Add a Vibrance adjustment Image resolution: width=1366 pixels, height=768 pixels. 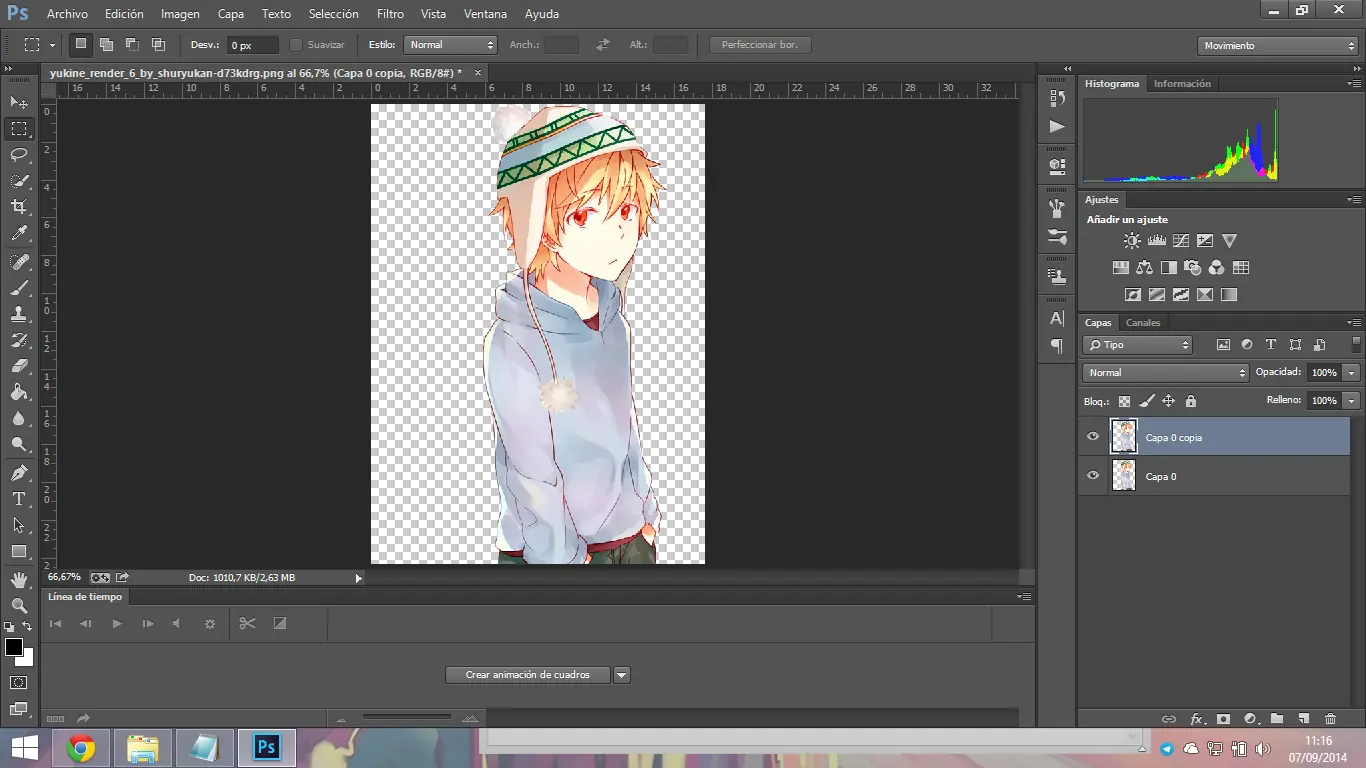click(x=1230, y=241)
